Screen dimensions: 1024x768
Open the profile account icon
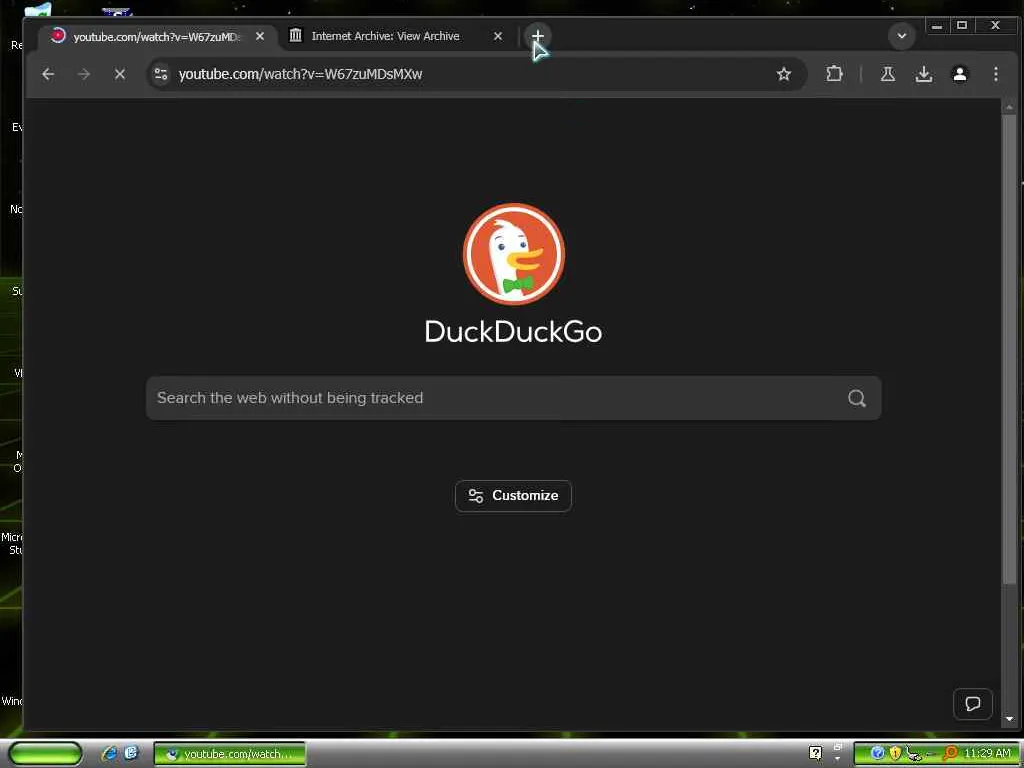pyautogui.click(x=959, y=74)
